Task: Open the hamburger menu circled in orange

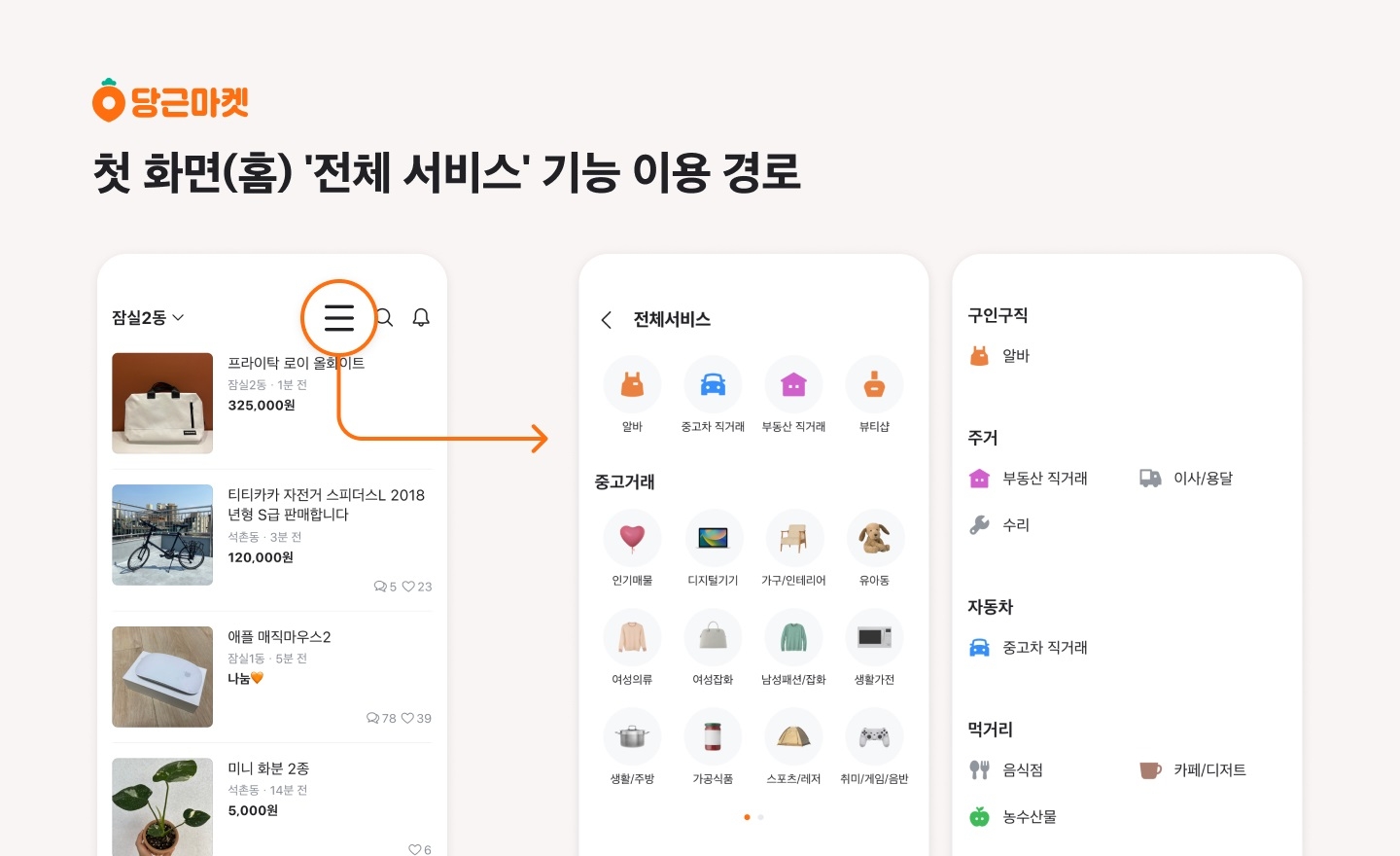Action: pos(338,317)
